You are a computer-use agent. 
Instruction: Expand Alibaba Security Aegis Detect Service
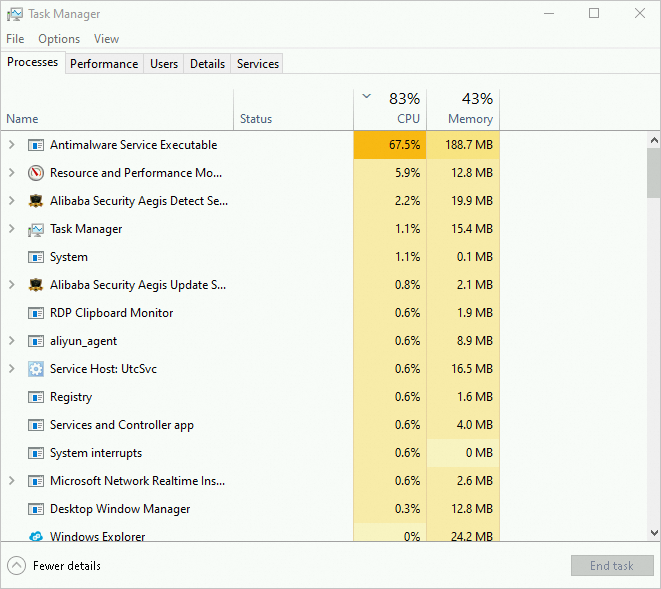point(12,201)
